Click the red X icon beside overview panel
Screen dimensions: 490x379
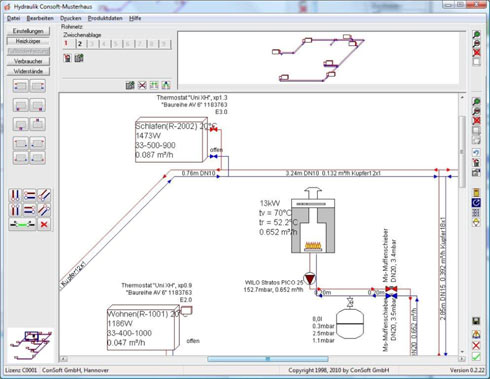477,52
